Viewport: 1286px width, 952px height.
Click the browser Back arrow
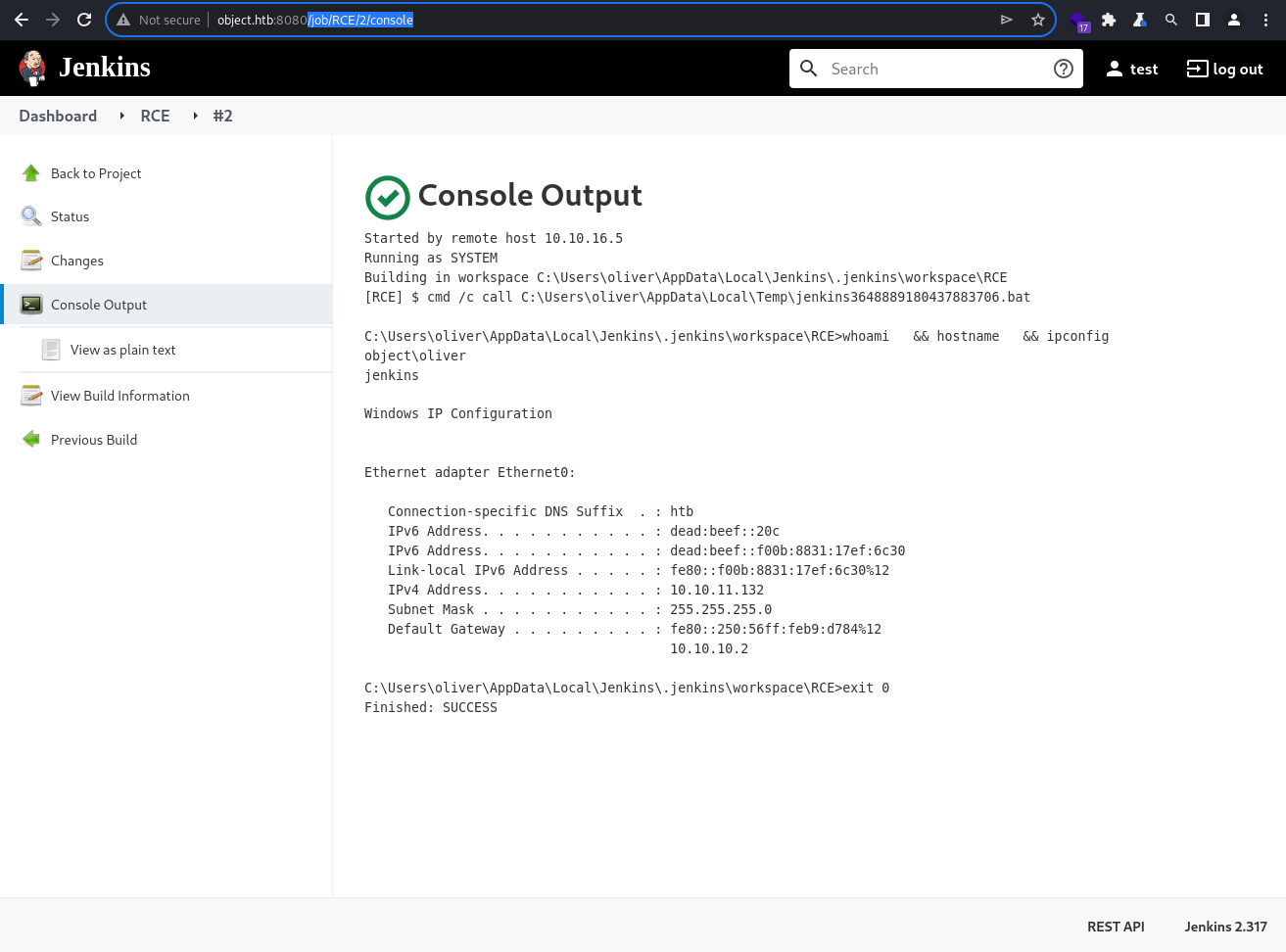[22, 20]
